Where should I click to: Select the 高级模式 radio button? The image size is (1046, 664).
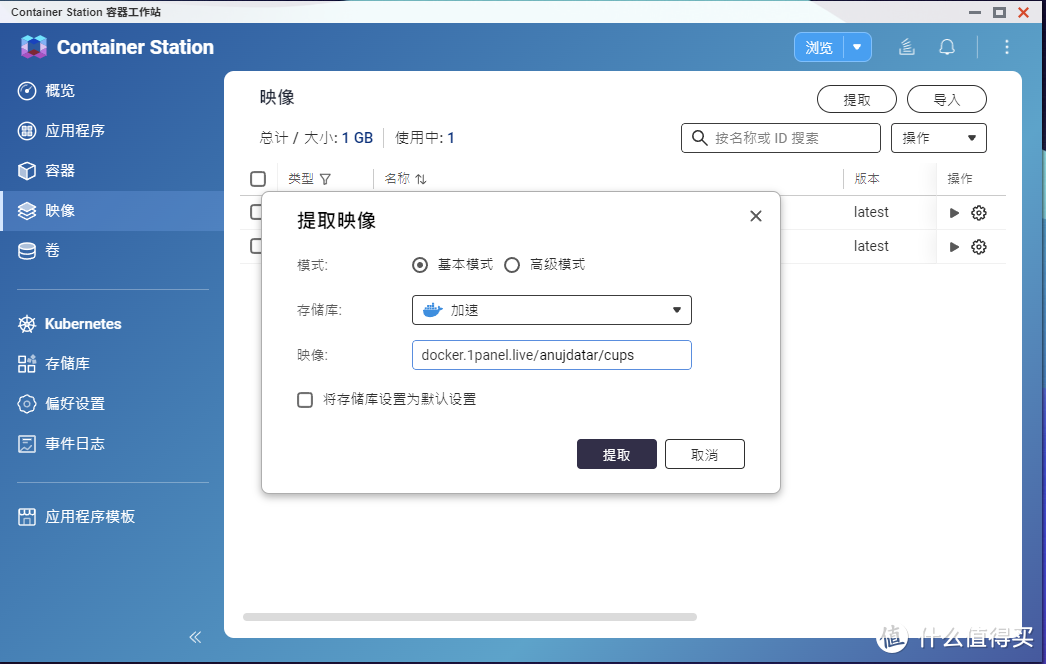point(512,265)
